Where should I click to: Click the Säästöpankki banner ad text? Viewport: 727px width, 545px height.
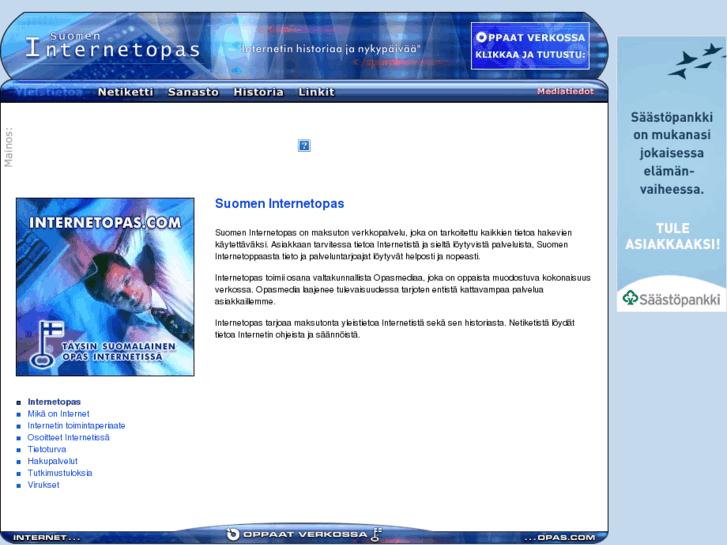coord(671,153)
